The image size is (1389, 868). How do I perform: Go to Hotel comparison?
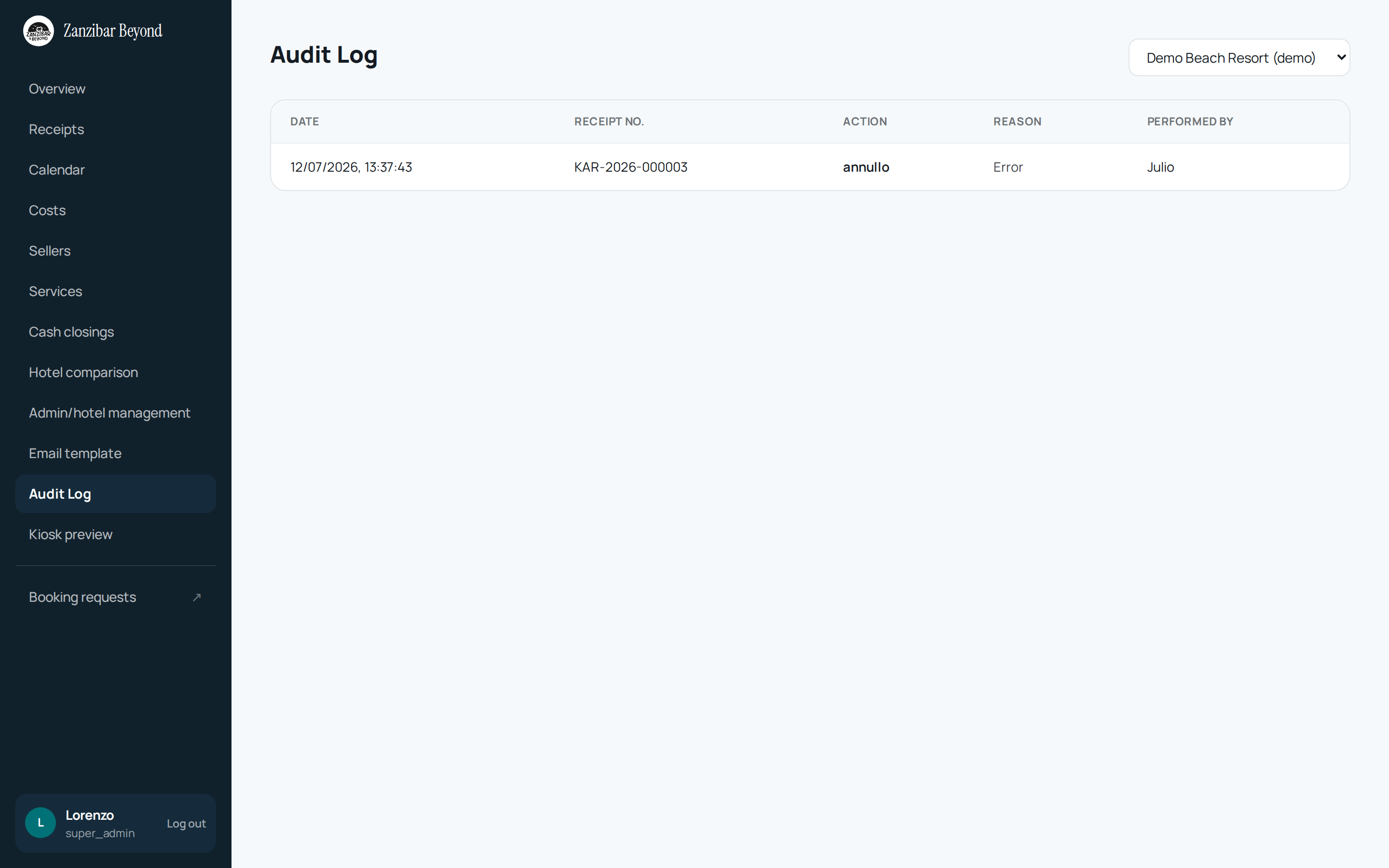pos(115,372)
